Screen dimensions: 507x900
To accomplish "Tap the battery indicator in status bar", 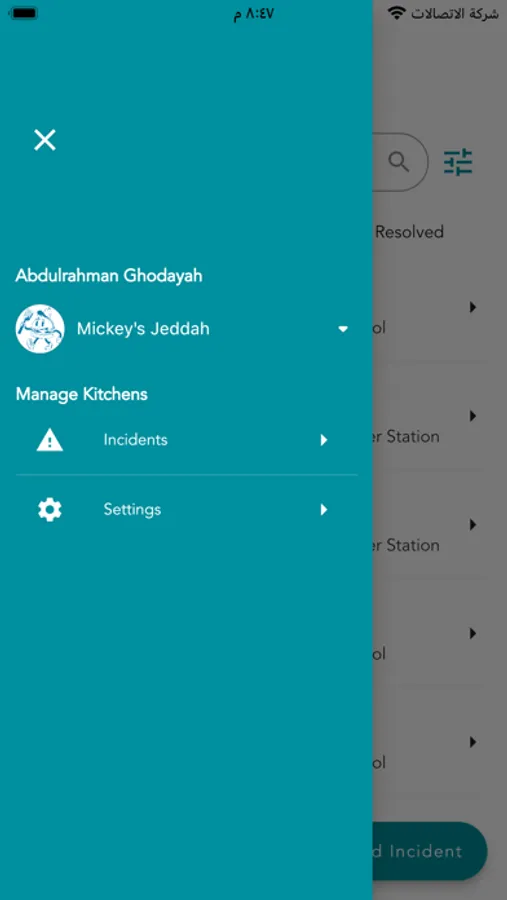I will coord(23,13).
